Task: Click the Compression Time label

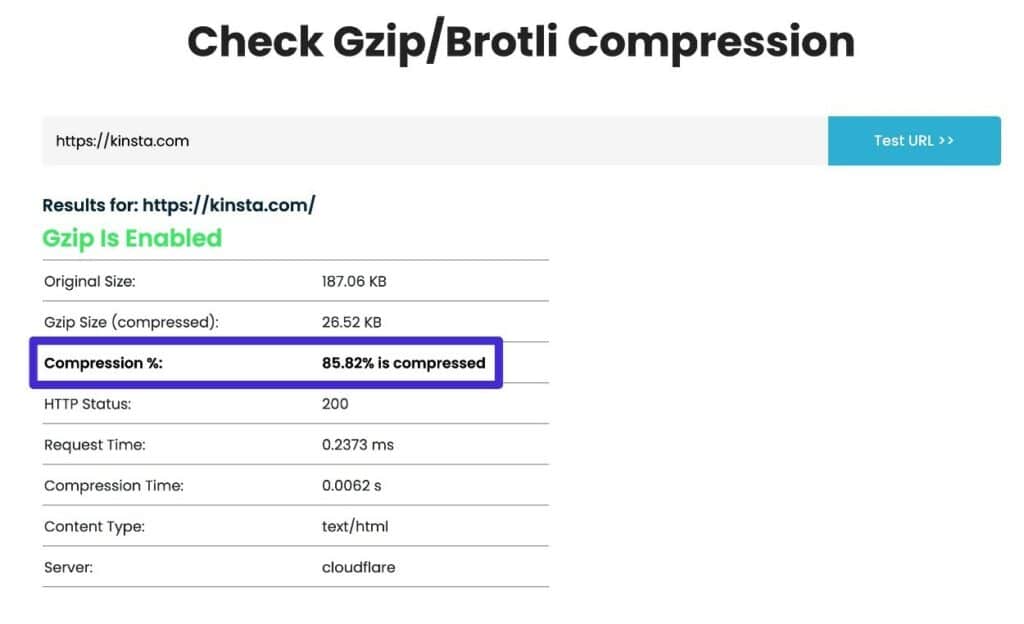Action: click(x=112, y=486)
